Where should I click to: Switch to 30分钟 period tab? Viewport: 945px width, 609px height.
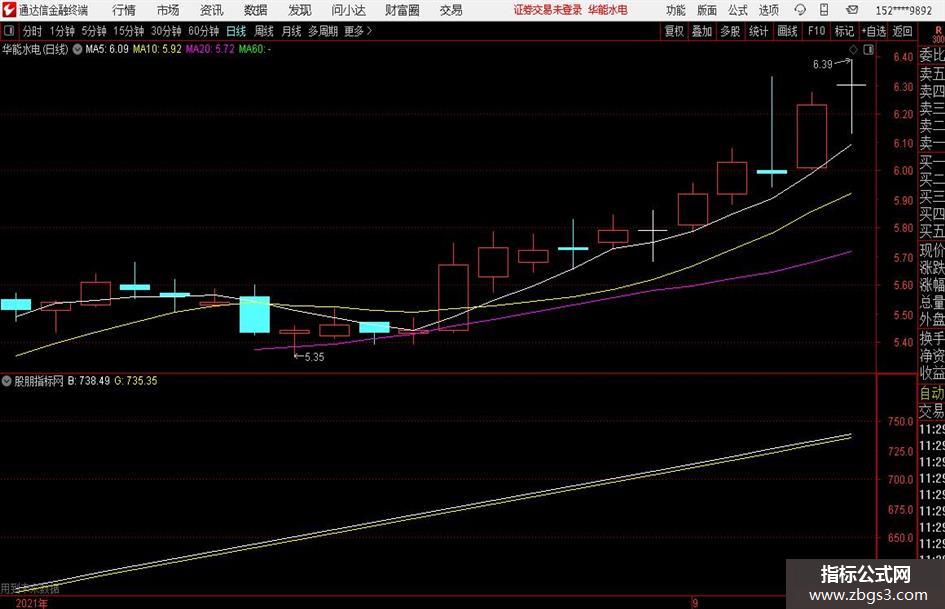tap(166, 31)
